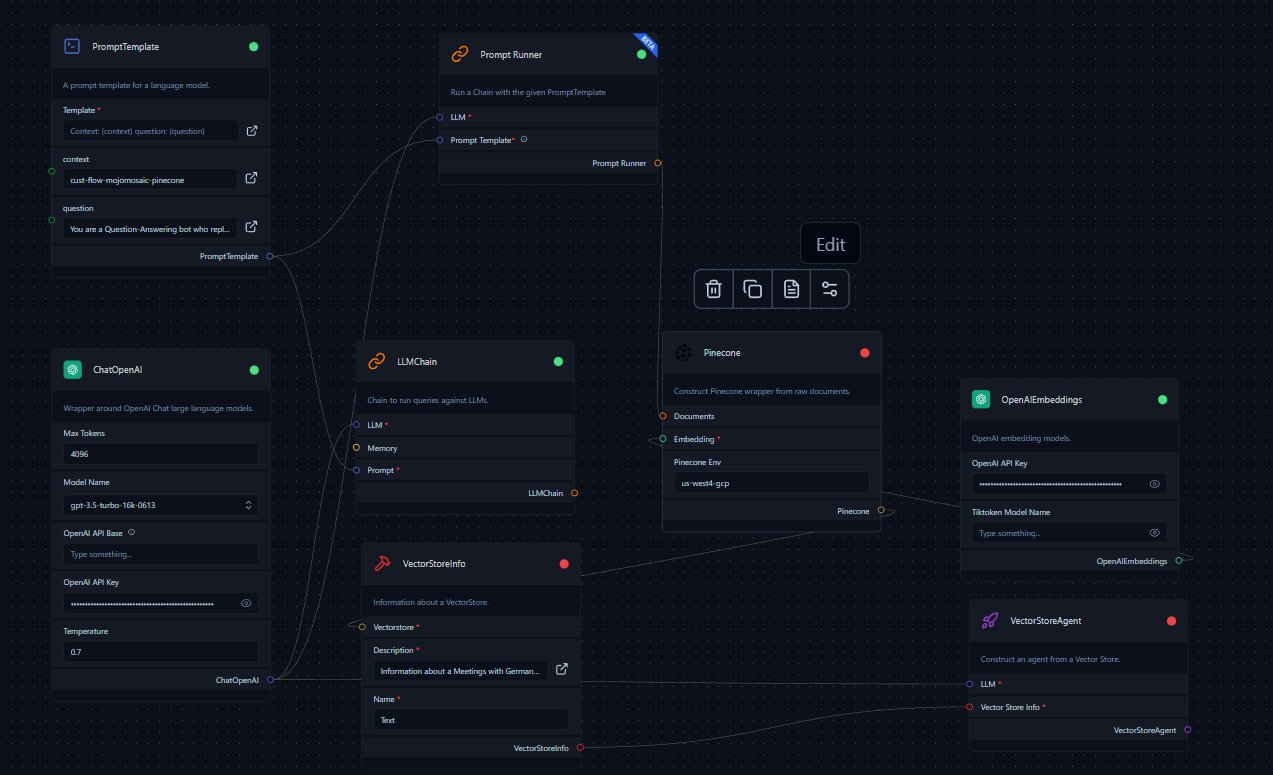
Task: Click the VectorStoreInfo Name field Text
Action: pyautogui.click(x=471, y=719)
